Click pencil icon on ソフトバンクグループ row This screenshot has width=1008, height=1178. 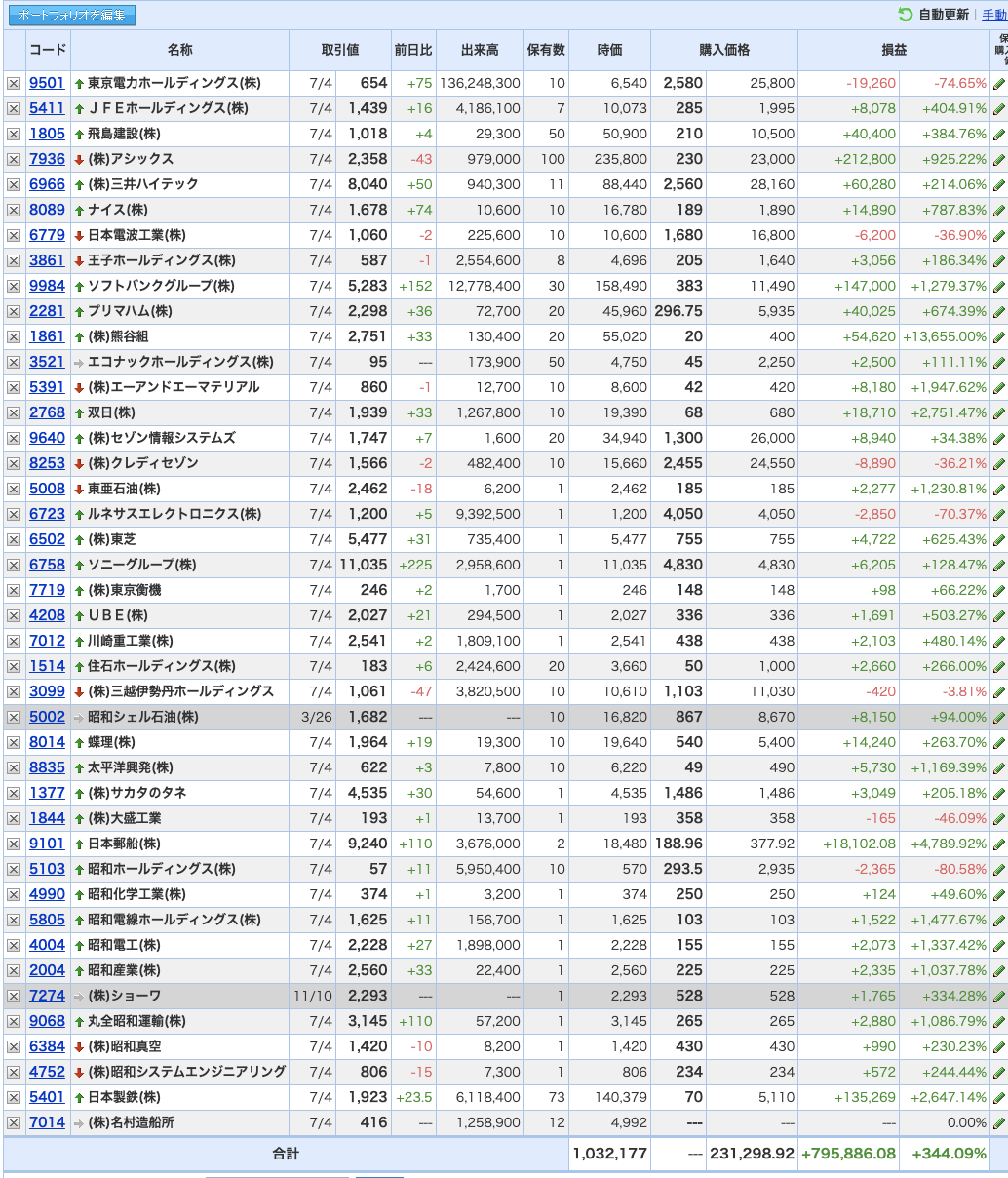(x=999, y=286)
